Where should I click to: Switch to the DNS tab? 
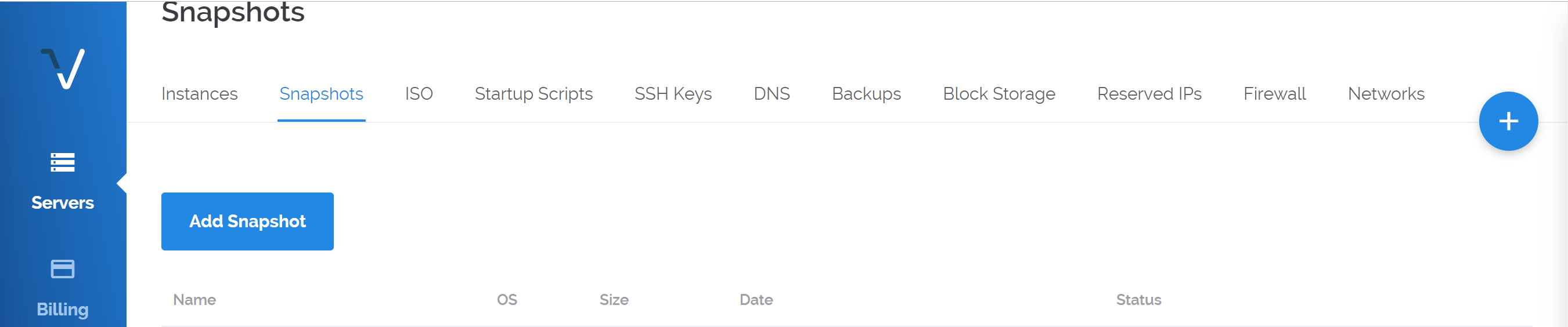click(771, 93)
